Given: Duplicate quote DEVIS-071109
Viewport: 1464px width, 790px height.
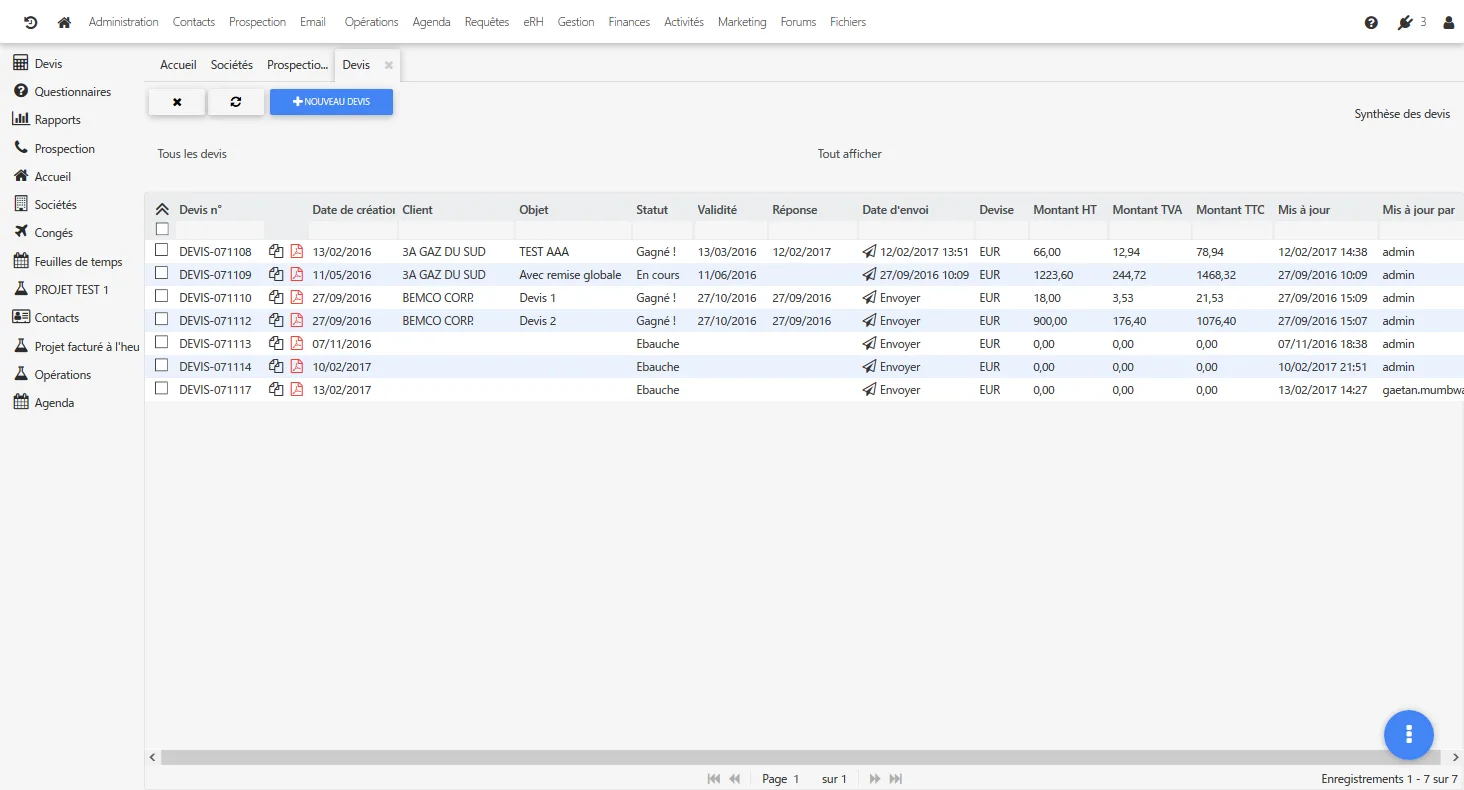Looking at the screenshot, I should coord(276,275).
